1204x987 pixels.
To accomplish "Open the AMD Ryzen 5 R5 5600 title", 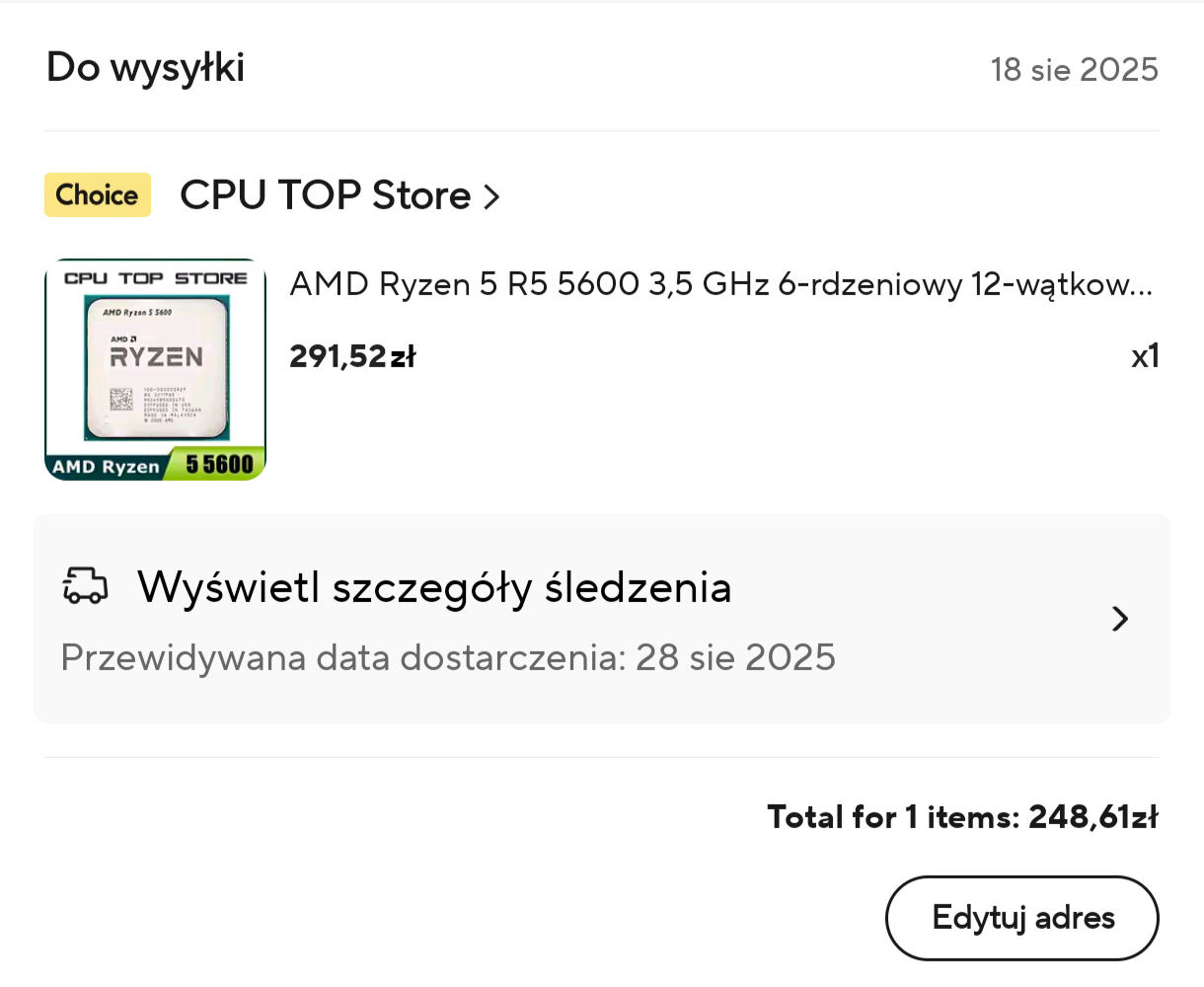I will pos(720,284).
